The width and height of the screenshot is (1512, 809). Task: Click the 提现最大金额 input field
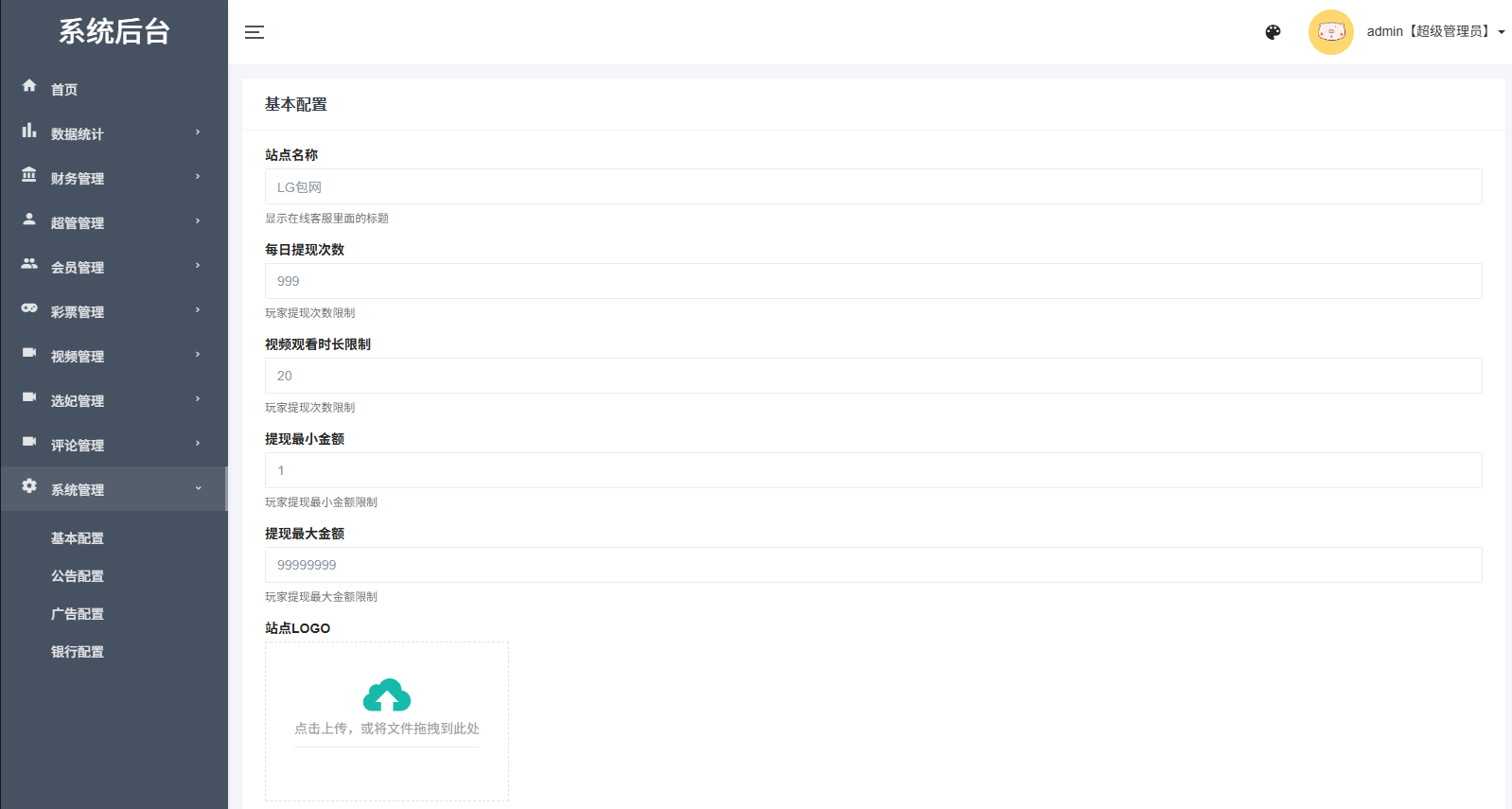872,565
